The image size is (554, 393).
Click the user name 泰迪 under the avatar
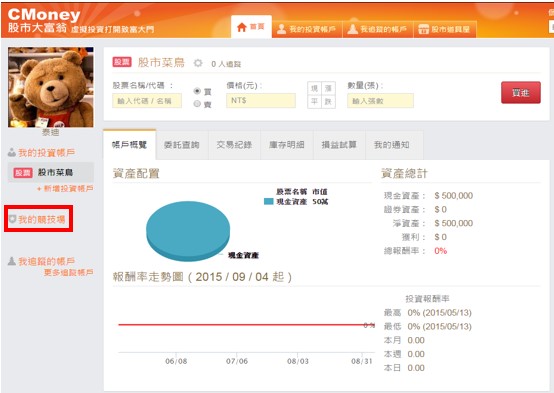(51, 133)
